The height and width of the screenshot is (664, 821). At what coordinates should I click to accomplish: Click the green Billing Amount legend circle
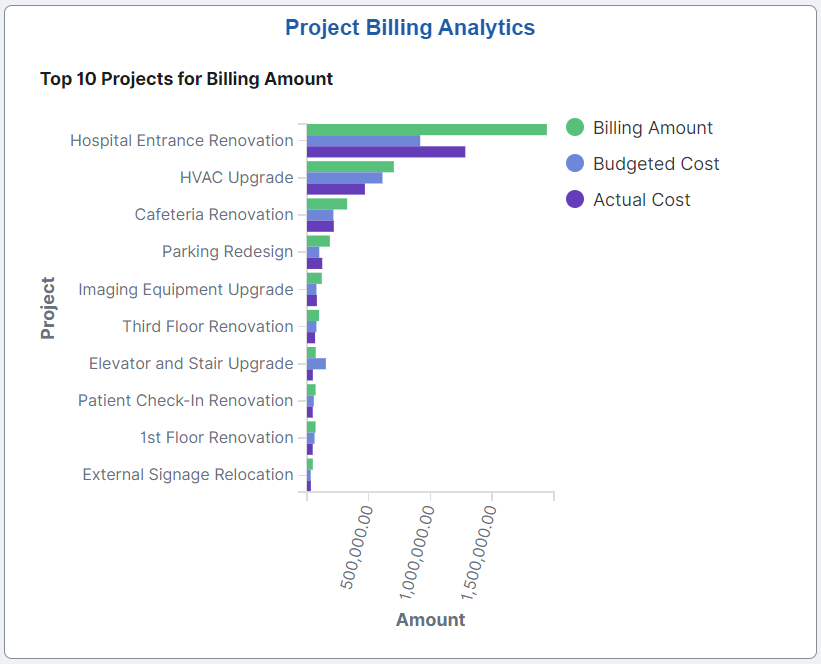tap(574, 128)
